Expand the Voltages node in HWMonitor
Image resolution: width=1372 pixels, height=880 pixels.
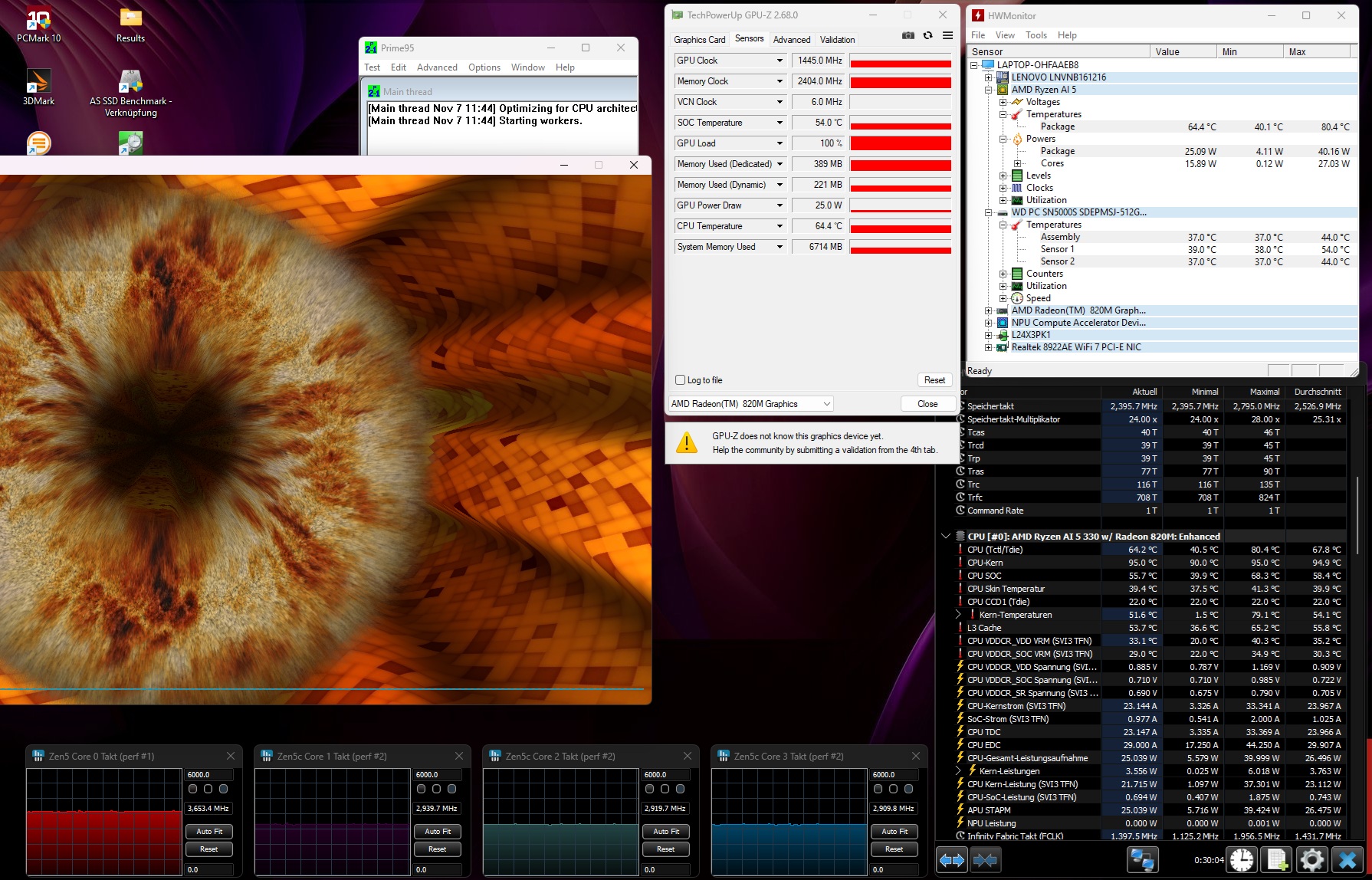coord(1003,102)
